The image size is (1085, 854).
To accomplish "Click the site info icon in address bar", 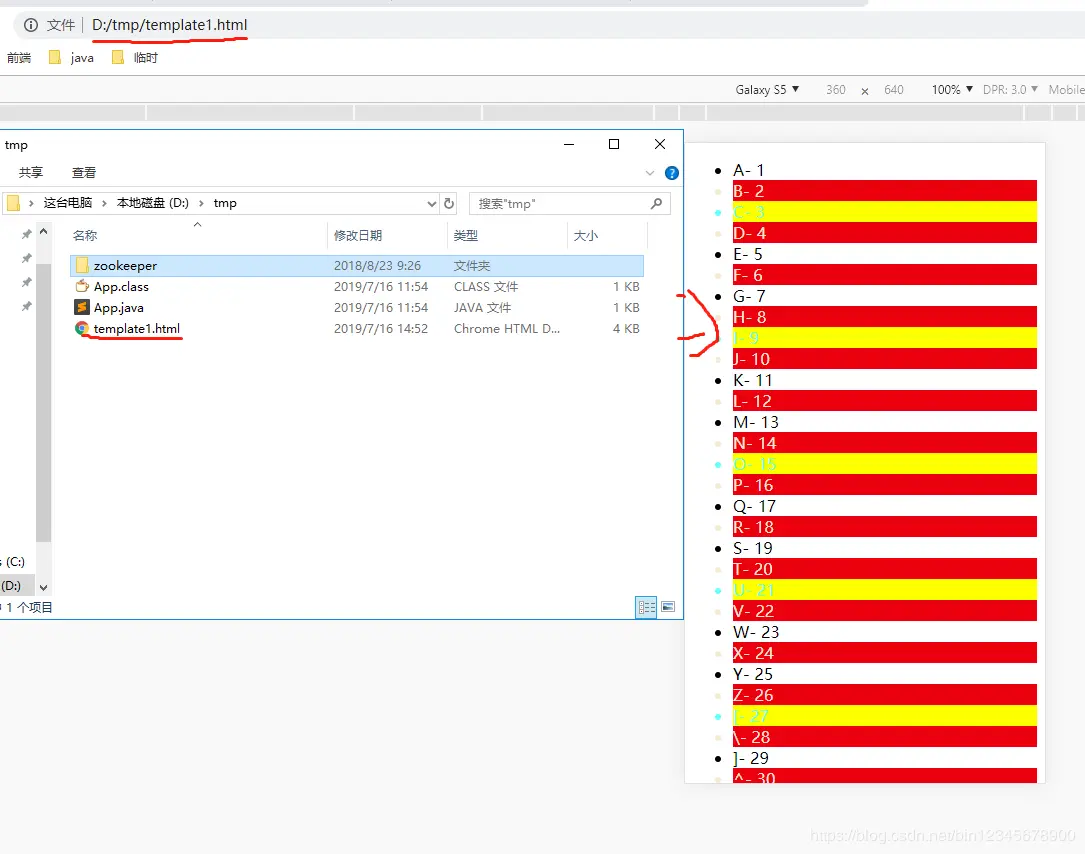I will [x=30, y=26].
